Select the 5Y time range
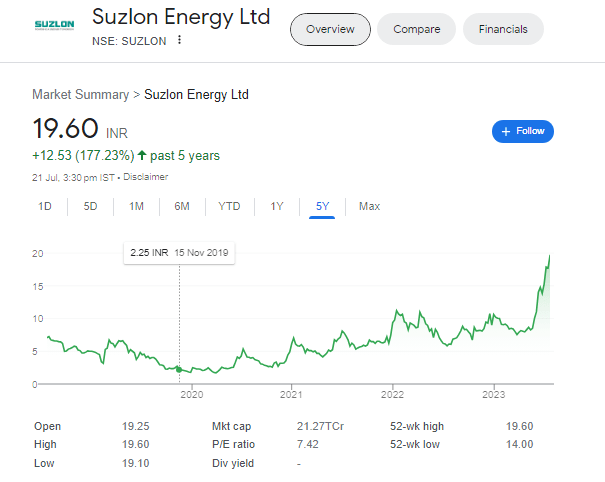Screen dimensions: 605x482 click(x=322, y=206)
